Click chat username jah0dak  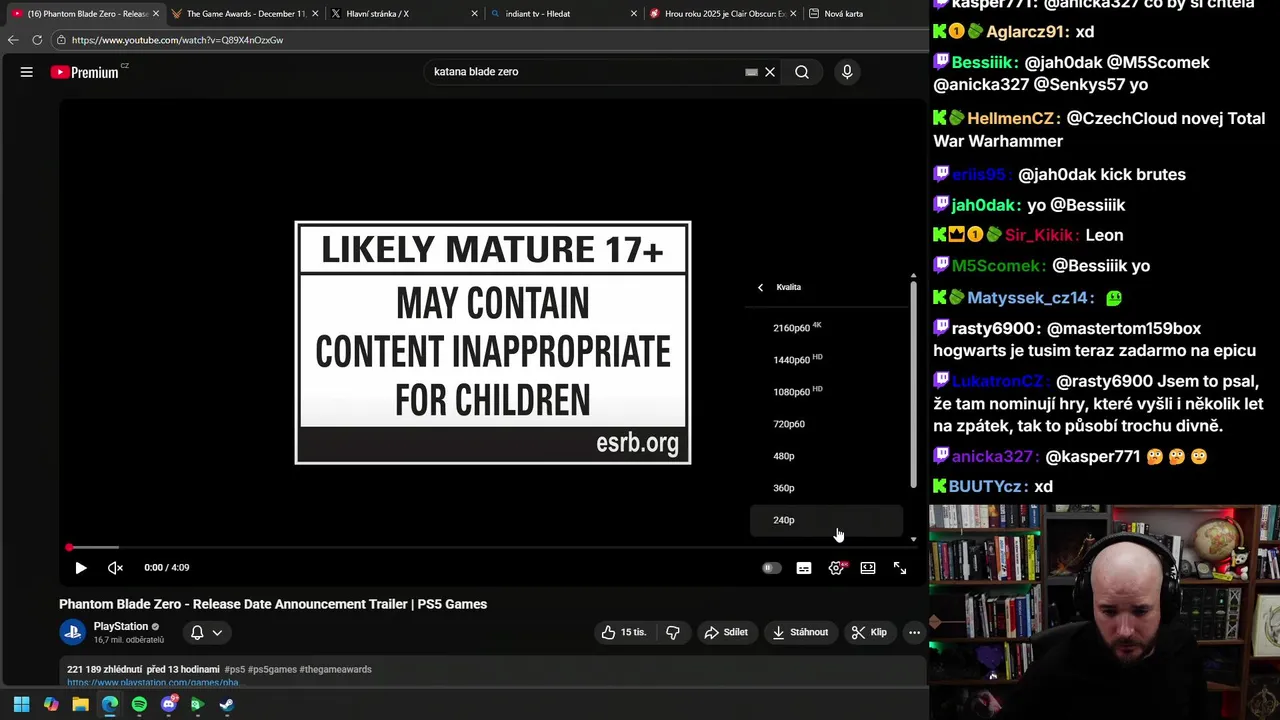click(984, 205)
